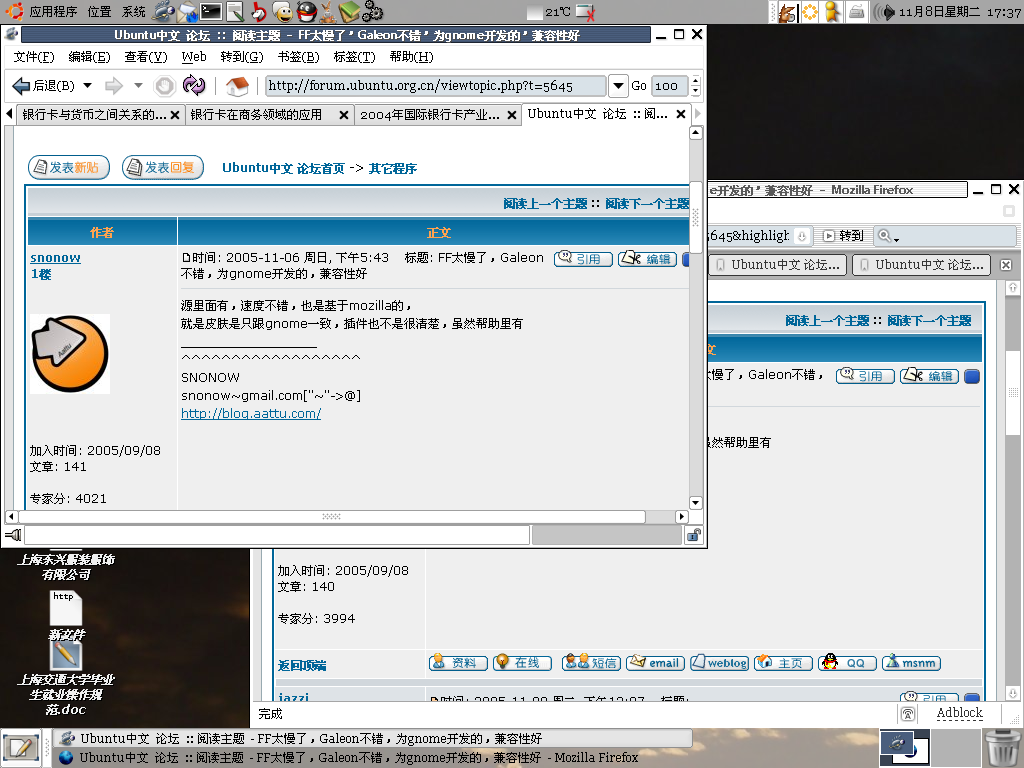Image resolution: width=1024 pixels, height=768 pixels.
Task: Click the 引用 quote button in Galeon post
Action: (583, 259)
